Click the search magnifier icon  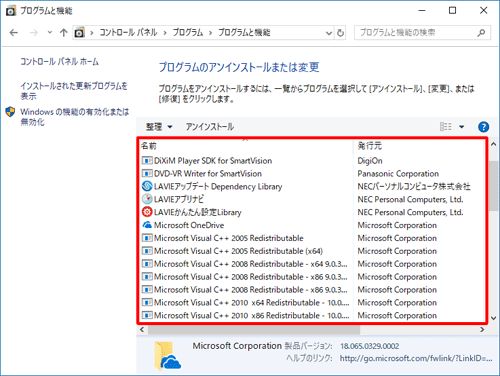coord(481,33)
